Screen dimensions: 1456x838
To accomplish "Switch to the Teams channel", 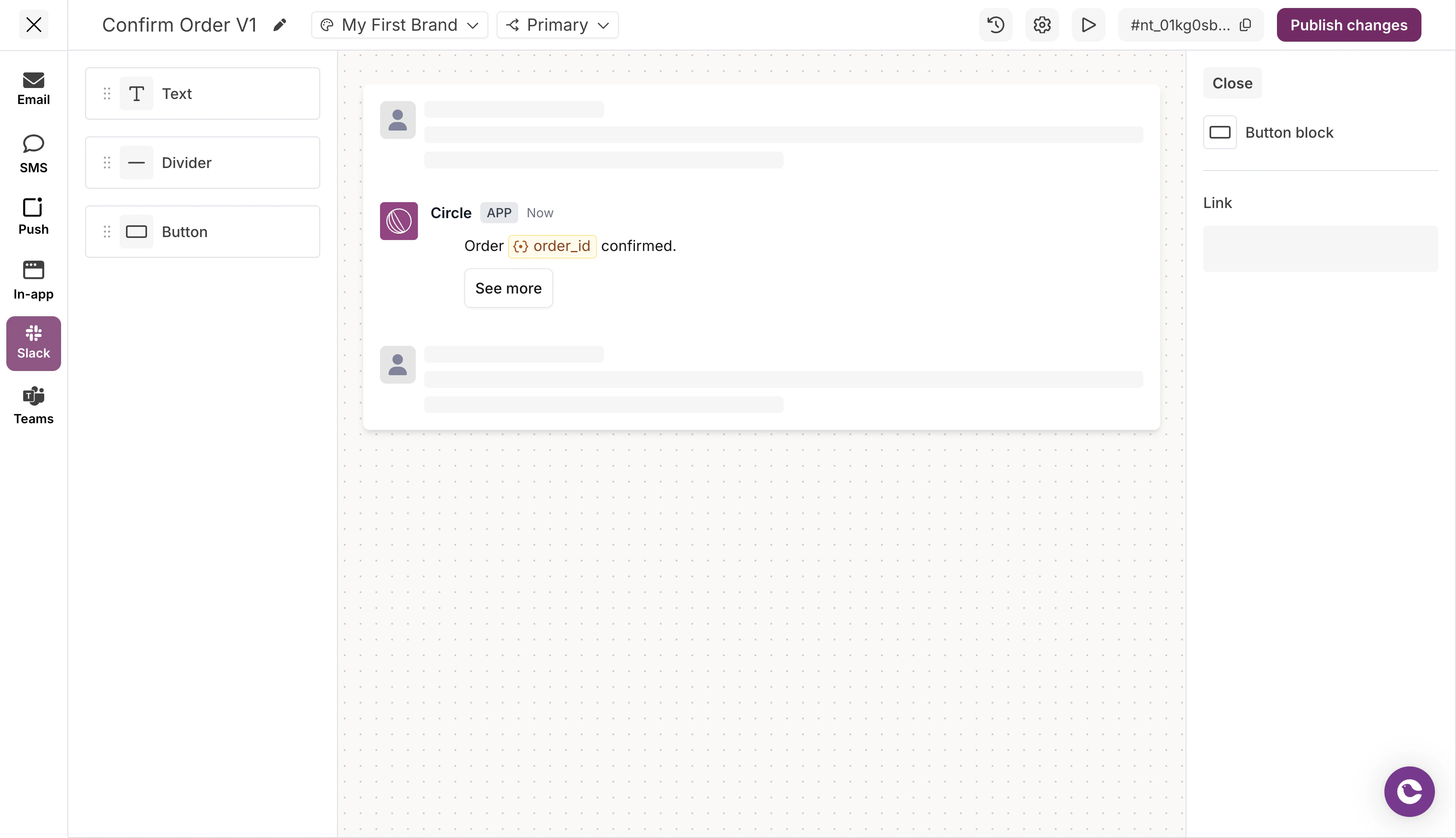I will click(x=33, y=405).
